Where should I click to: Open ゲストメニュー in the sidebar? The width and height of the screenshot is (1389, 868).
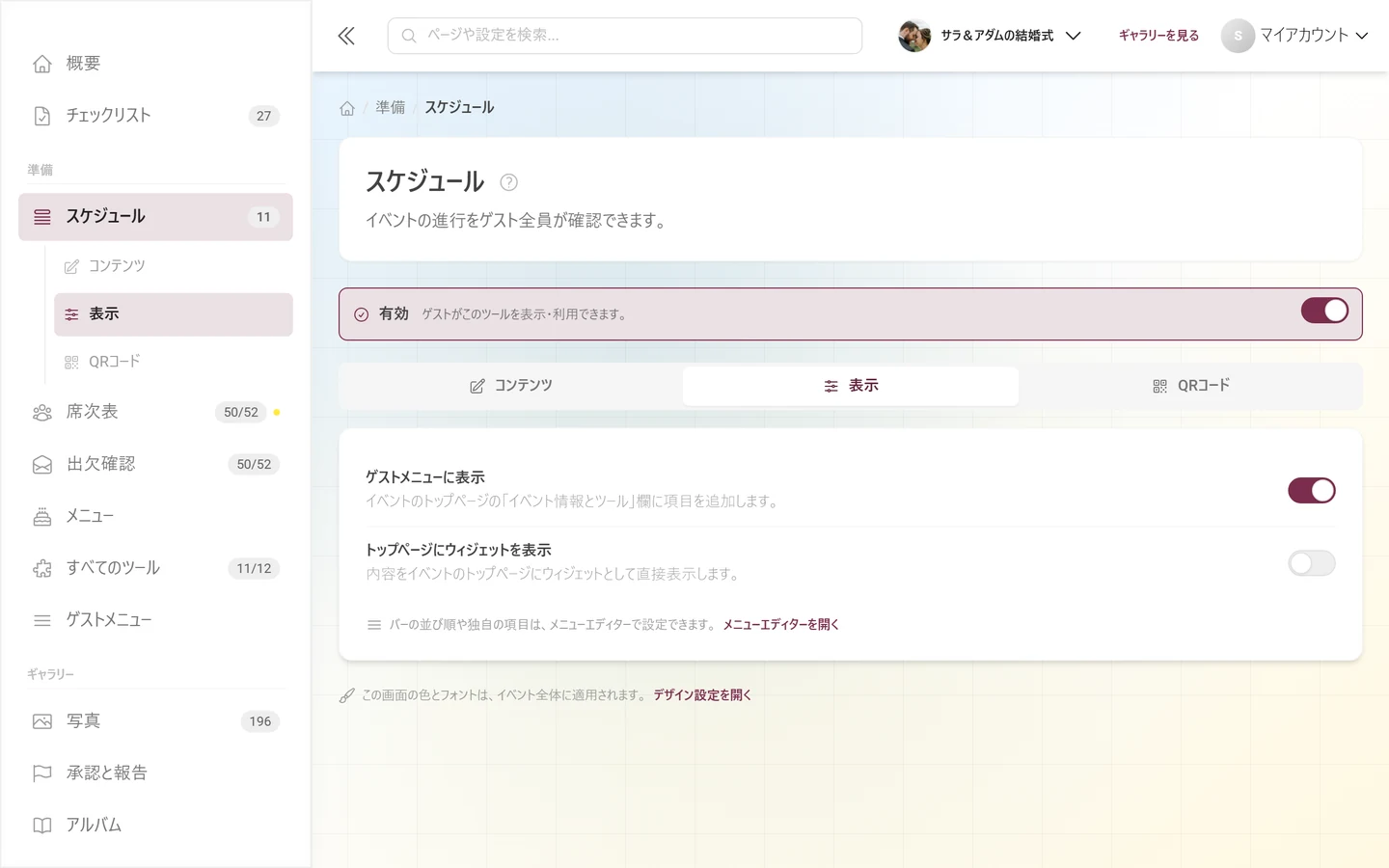[155, 620]
